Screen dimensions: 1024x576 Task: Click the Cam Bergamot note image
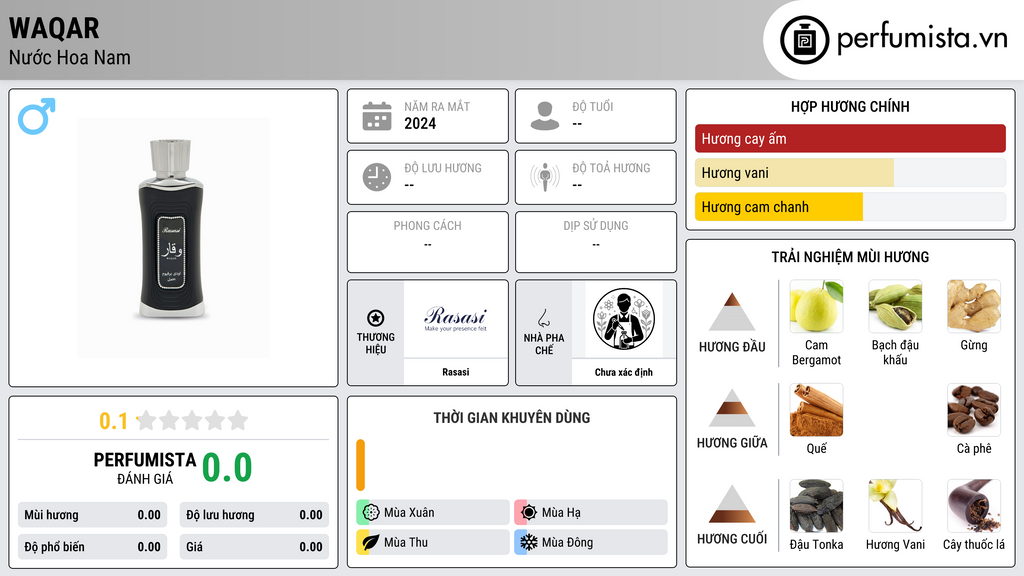[x=816, y=306]
